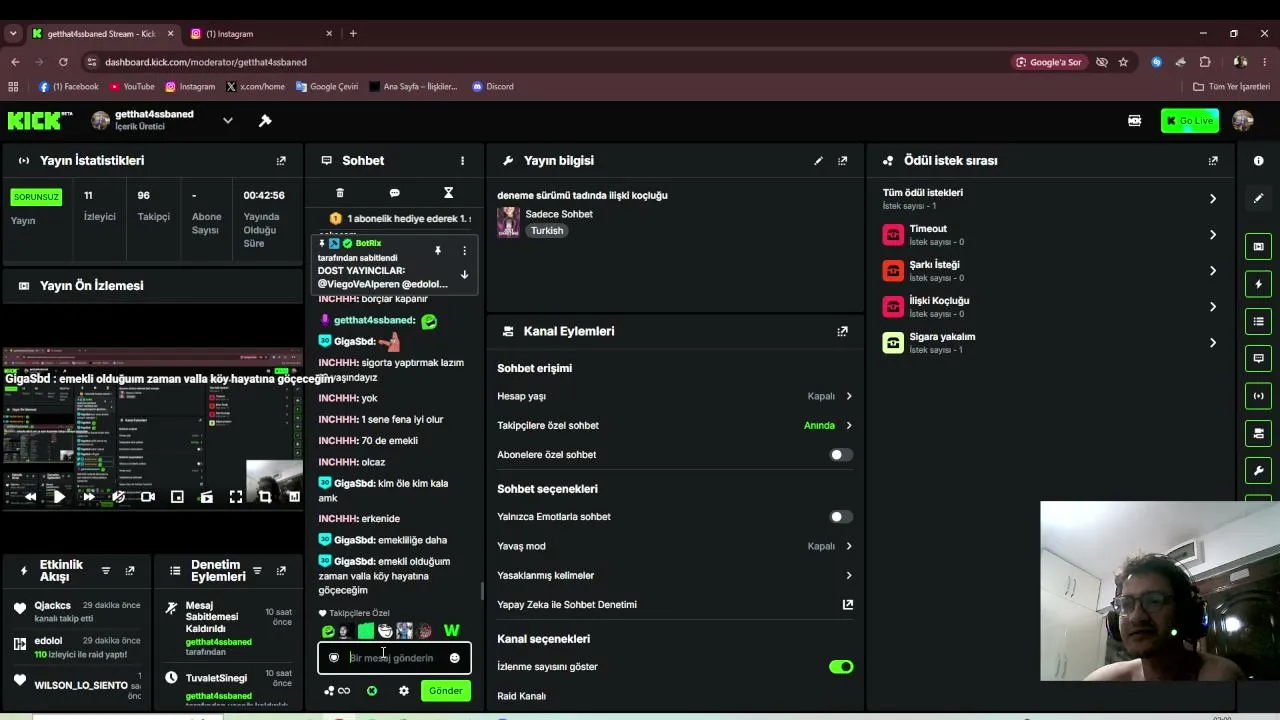Click the hourglass icon in chat toolbar
Image resolution: width=1280 pixels, height=720 pixels.
point(448,193)
